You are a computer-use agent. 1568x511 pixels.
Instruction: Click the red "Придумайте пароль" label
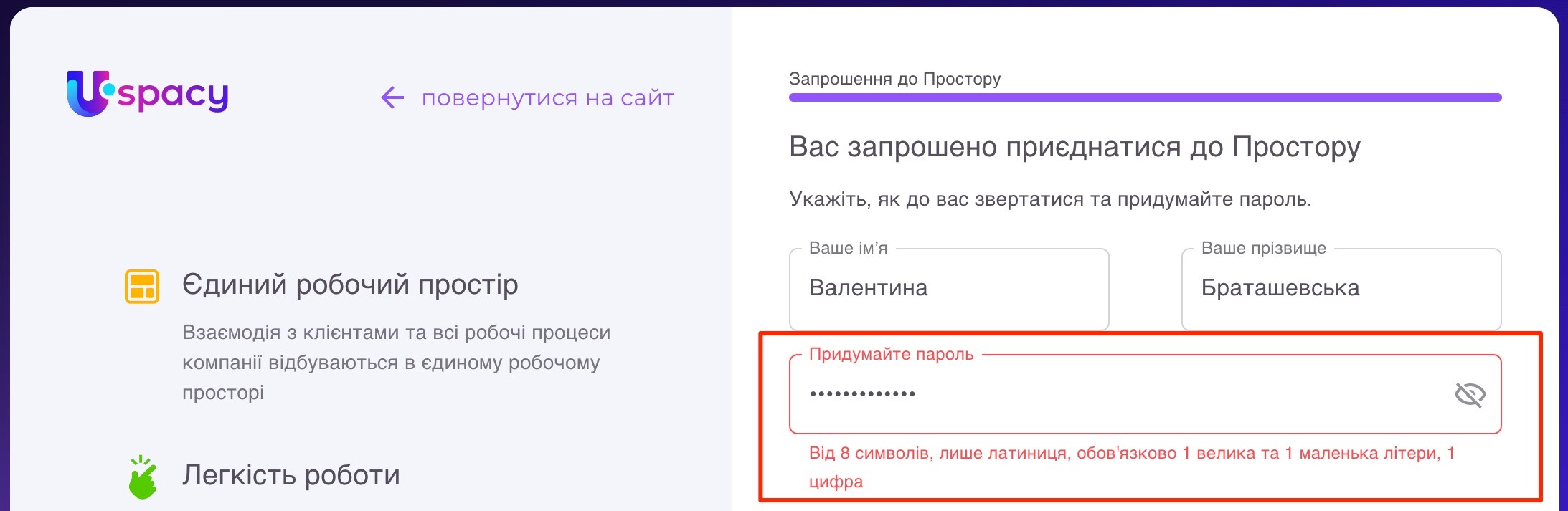pyautogui.click(x=891, y=354)
